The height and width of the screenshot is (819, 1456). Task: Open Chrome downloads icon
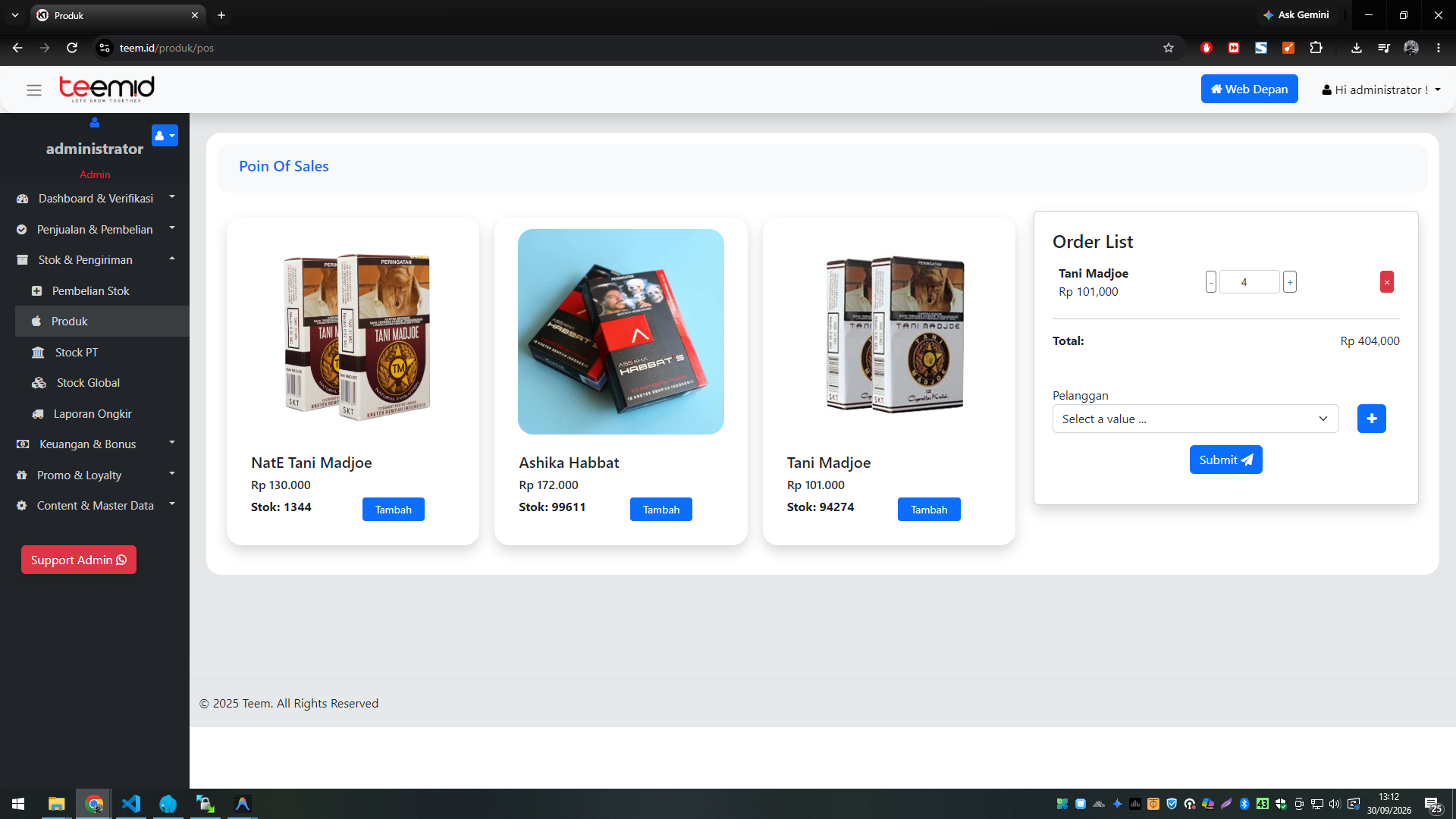click(1356, 48)
